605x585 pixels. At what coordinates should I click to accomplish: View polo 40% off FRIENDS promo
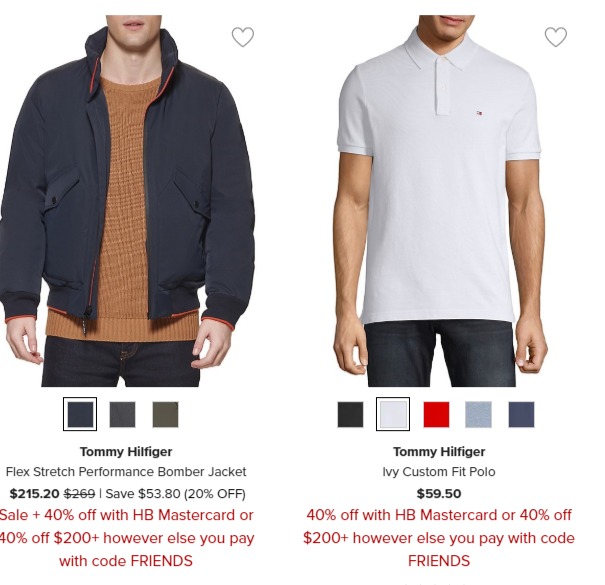[439, 538]
